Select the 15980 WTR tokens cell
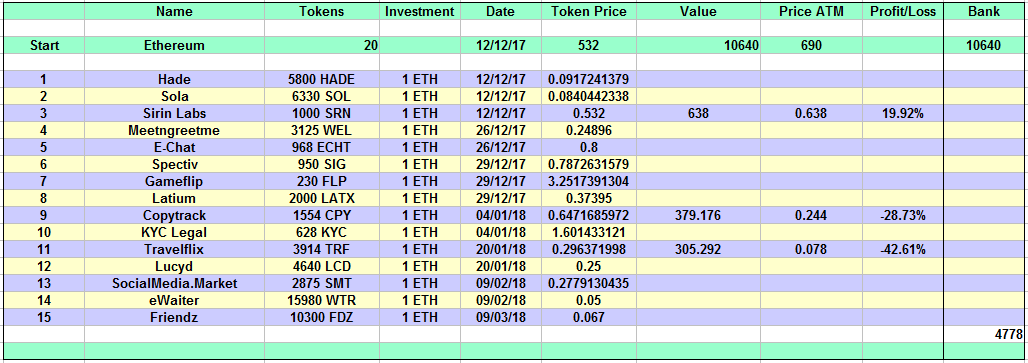The height and width of the screenshot is (363, 1028). tap(322, 300)
